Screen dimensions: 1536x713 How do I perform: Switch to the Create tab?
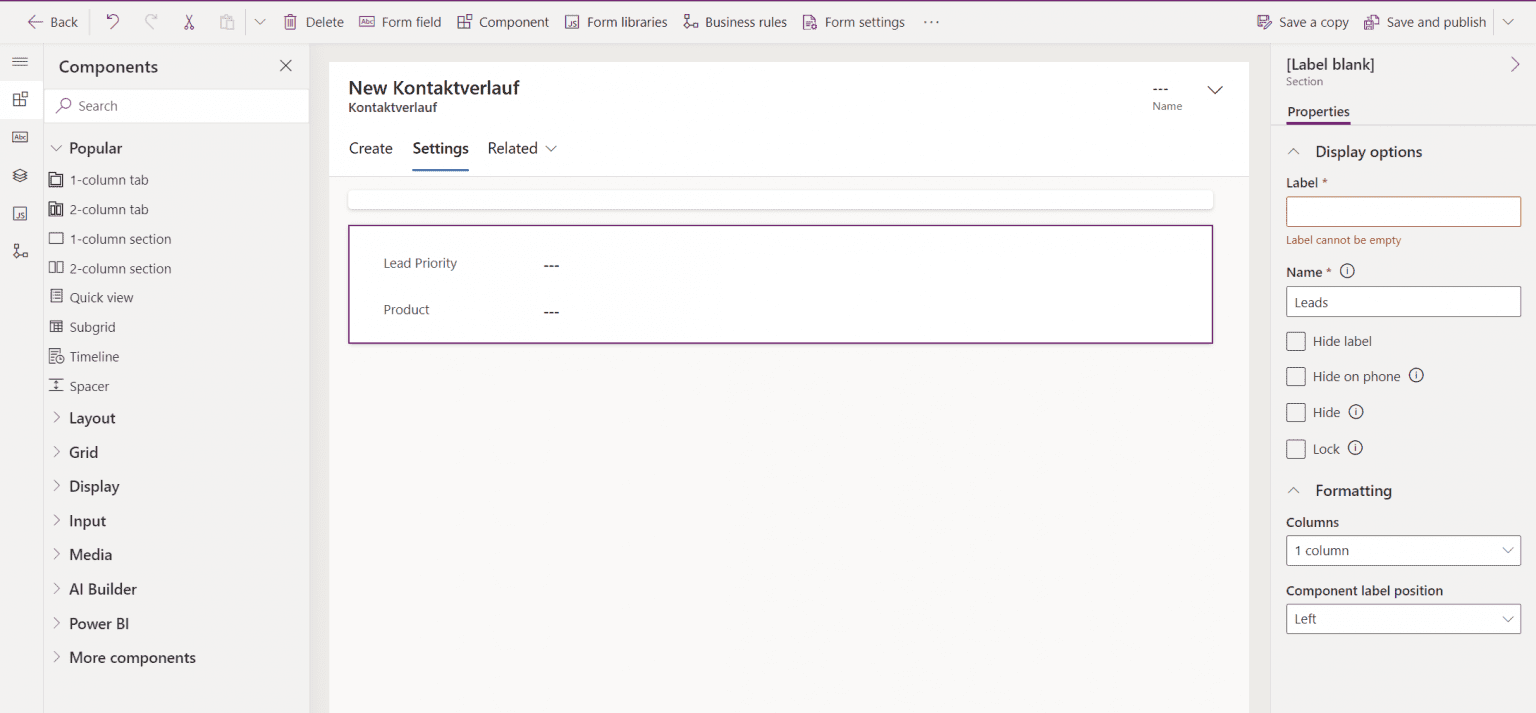[370, 148]
